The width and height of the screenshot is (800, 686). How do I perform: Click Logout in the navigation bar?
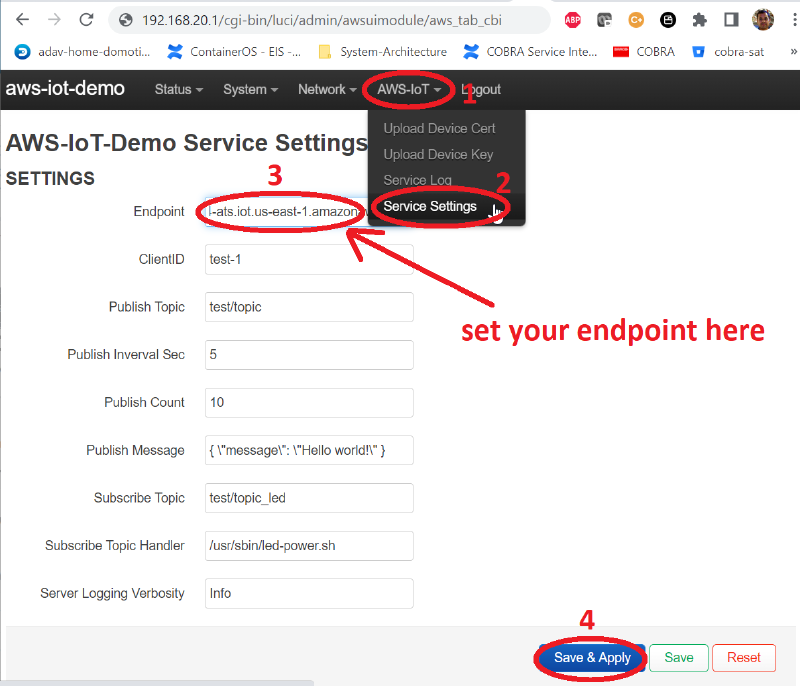click(x=481, y=89)
